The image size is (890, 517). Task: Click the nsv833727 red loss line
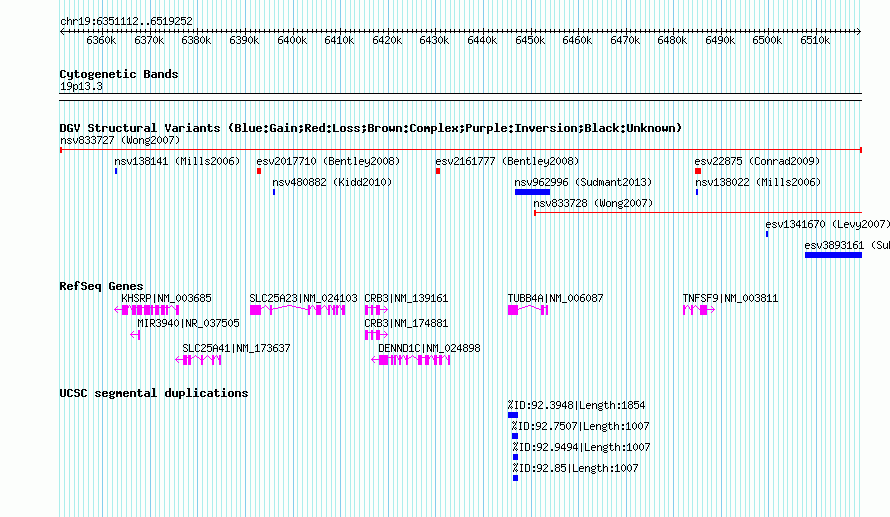tap(461, 150)
